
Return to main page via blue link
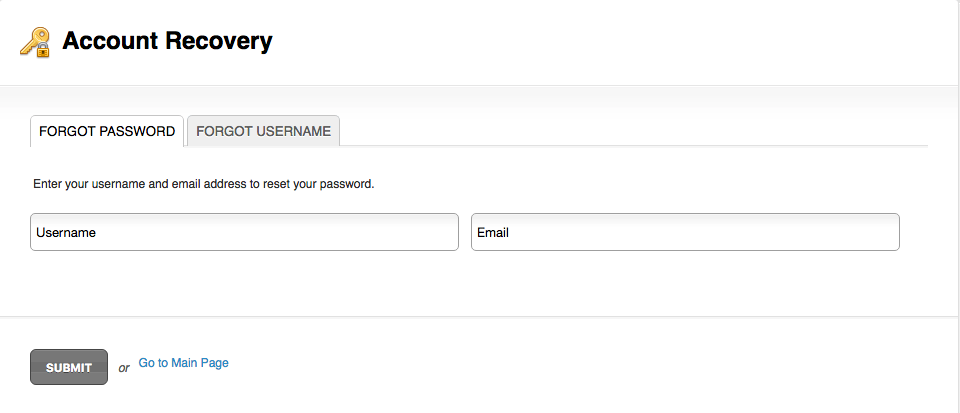[x=184, y=363]
